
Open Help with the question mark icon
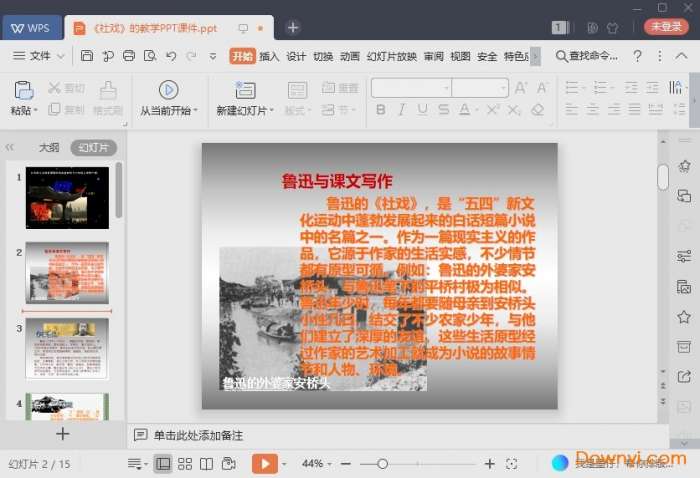click(638, 56)
